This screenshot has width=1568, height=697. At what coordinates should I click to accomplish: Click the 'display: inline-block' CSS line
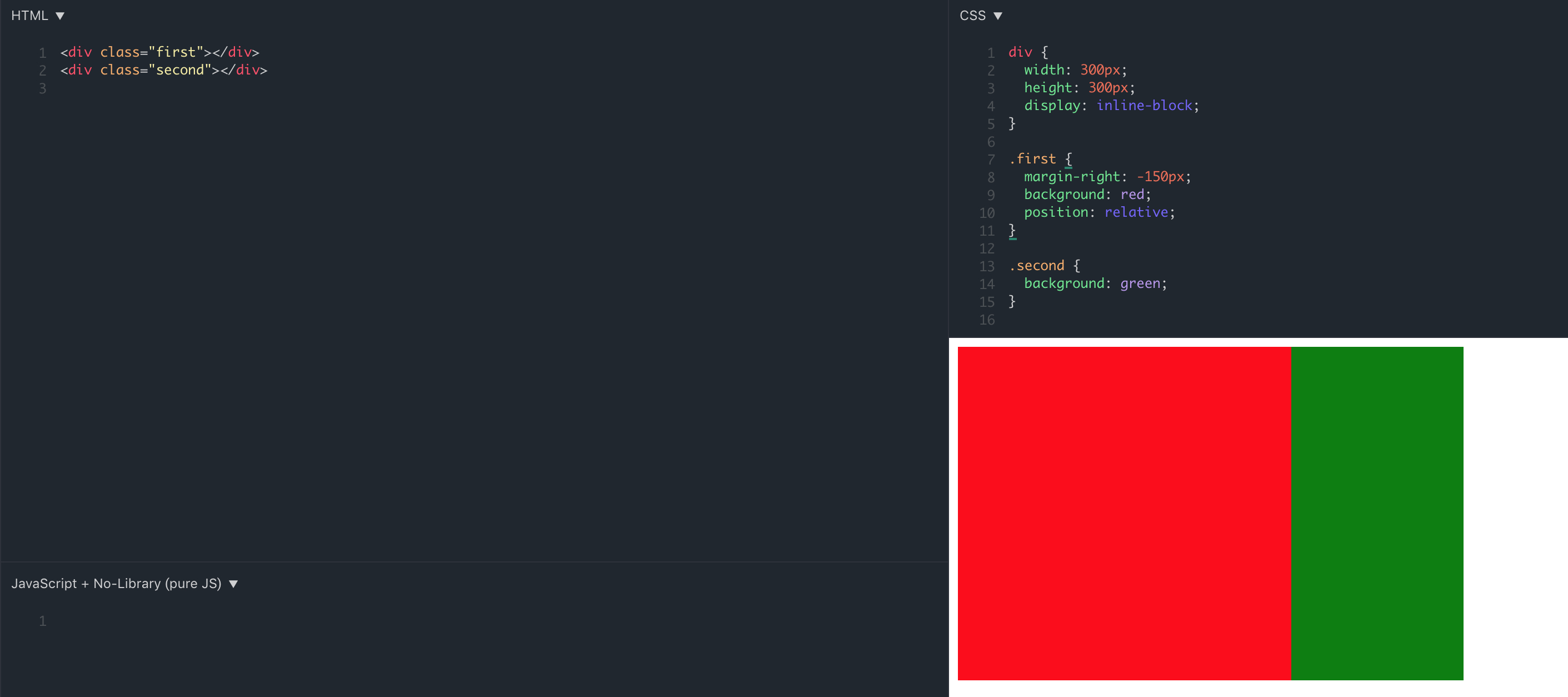1110,106
